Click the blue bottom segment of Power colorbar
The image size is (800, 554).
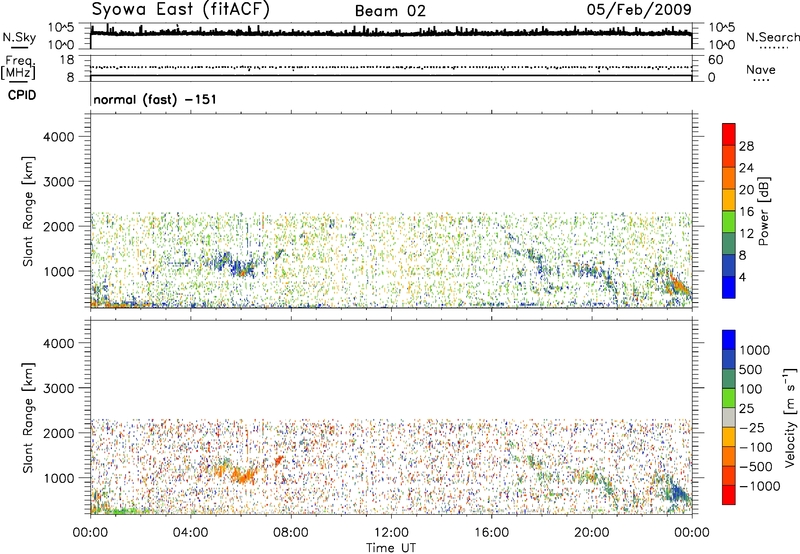729,287
